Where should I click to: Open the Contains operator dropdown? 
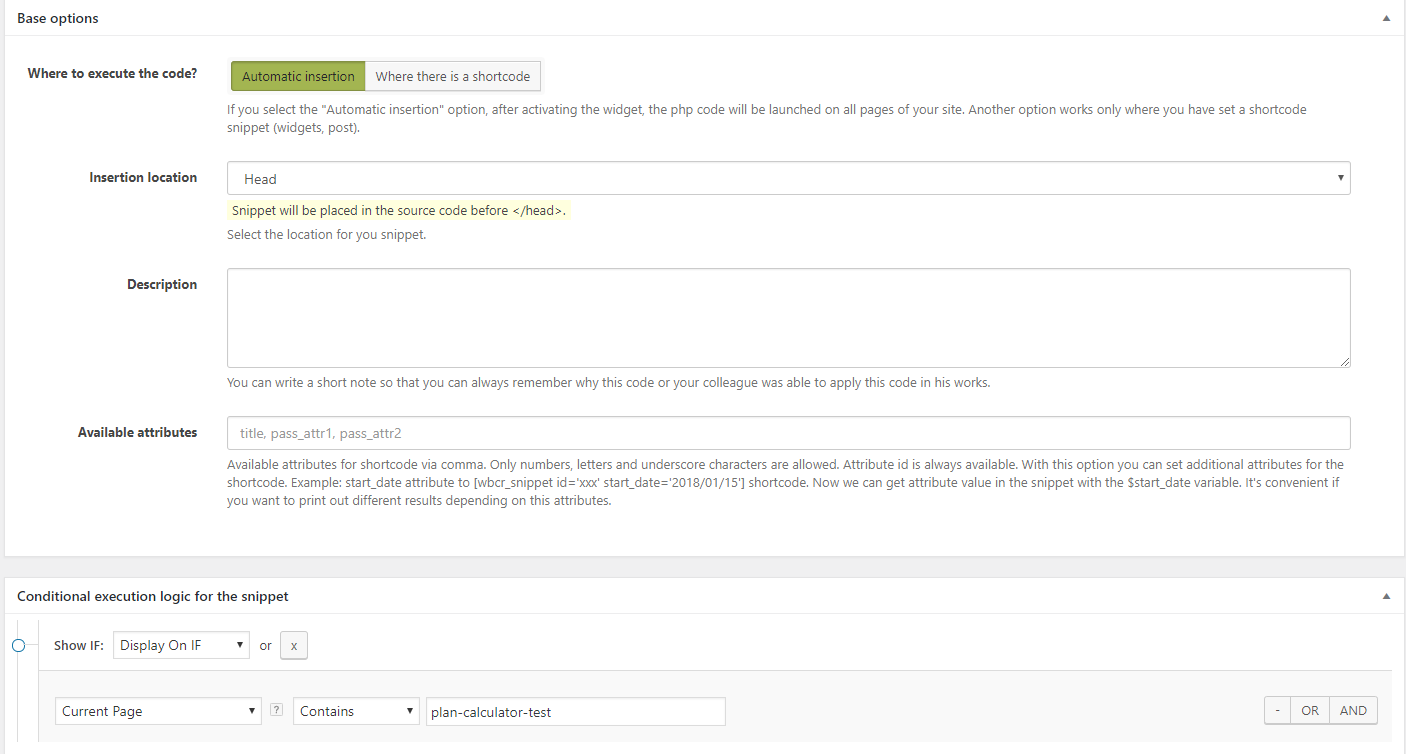pyautogui.click(x=356, y=711)
